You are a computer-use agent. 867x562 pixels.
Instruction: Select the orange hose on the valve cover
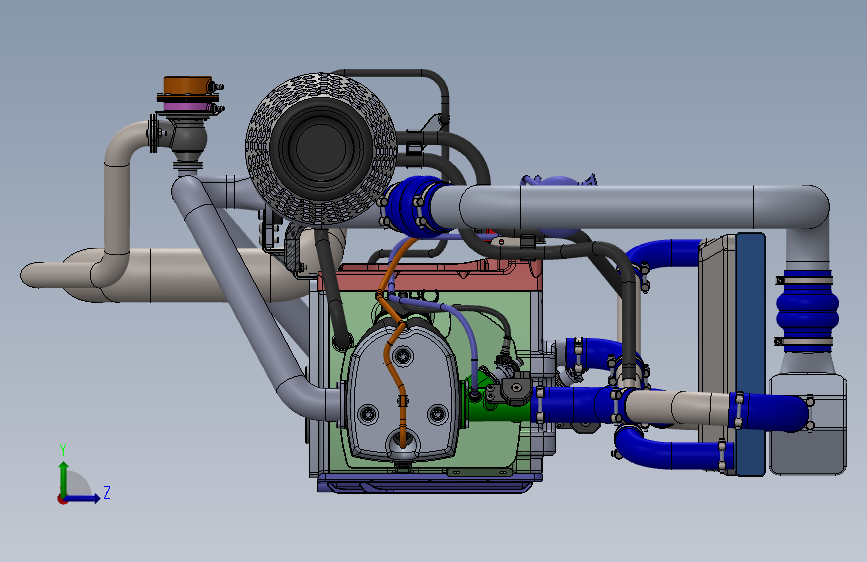pyautogui.click(x=396, y=342)
